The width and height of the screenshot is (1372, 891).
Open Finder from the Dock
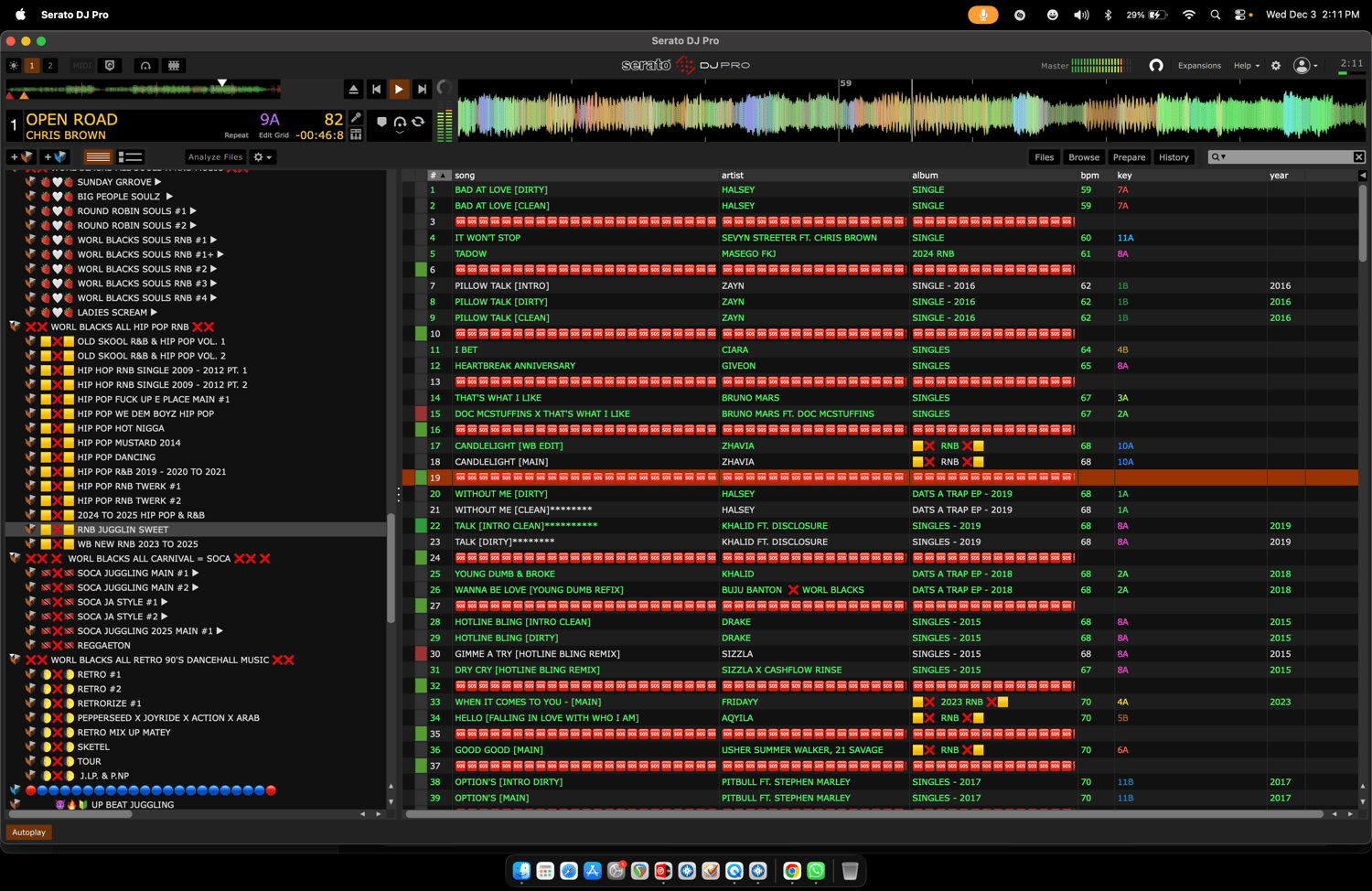[521, 871]
